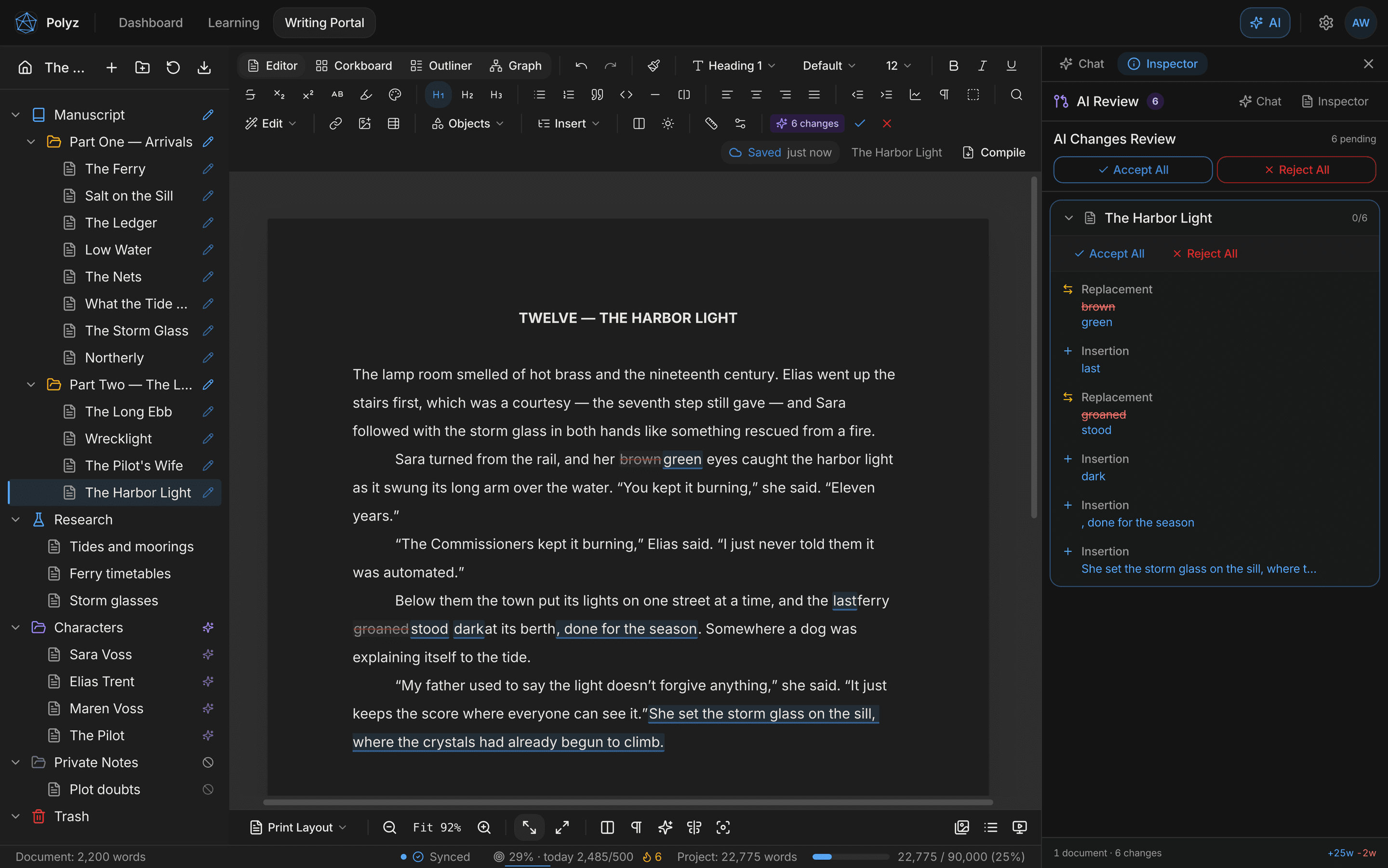Select the brown to green replacement change
The width and height of the screenshot is (1388, 868).
tap(1214, 306)
